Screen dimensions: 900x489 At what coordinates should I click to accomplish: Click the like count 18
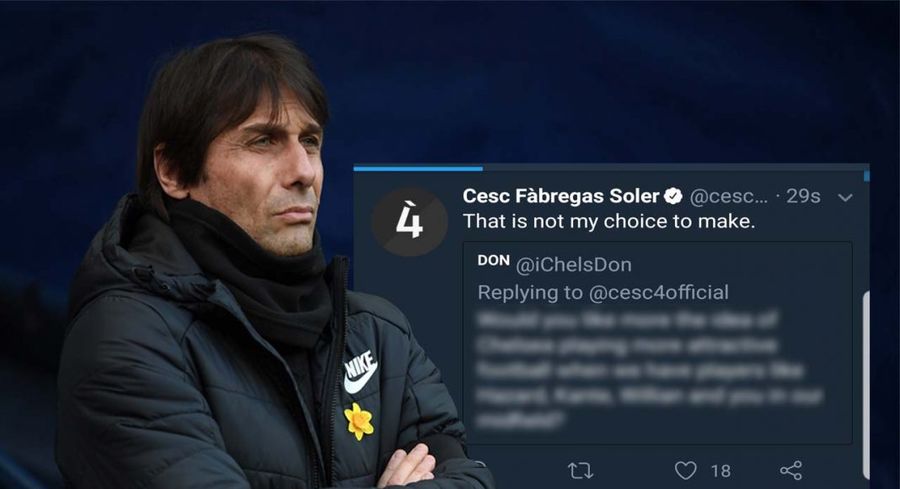coord(721,471)
